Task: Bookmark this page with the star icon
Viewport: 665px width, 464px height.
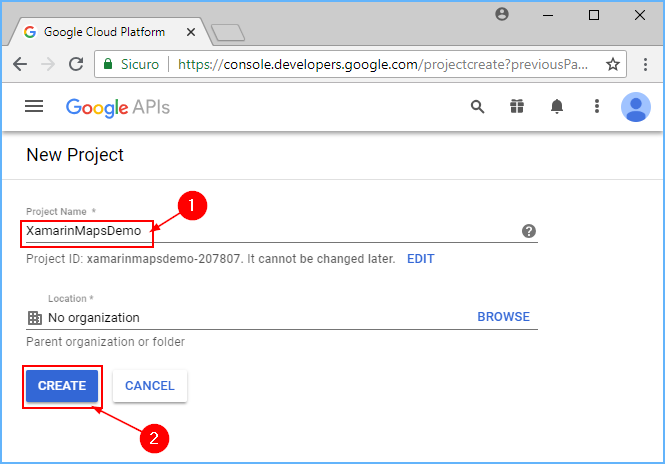Action: (613, 64)
